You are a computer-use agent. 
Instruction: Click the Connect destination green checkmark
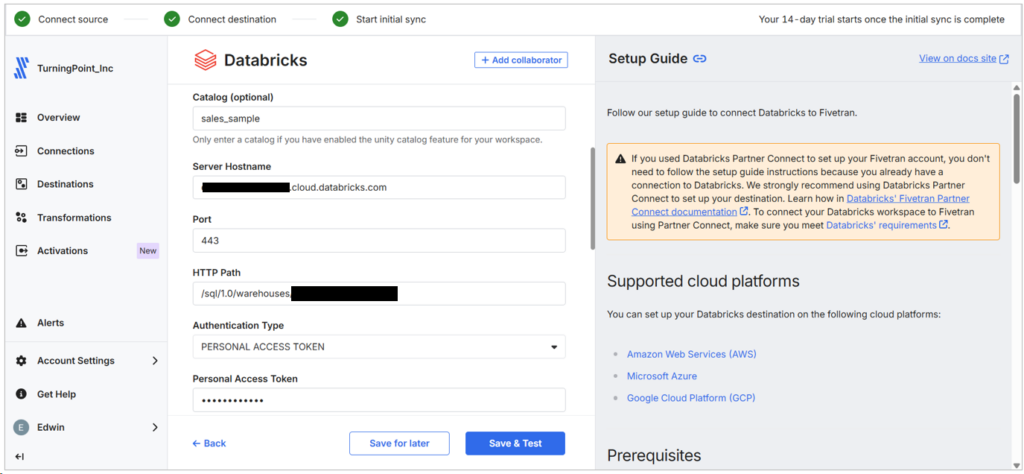172,19
